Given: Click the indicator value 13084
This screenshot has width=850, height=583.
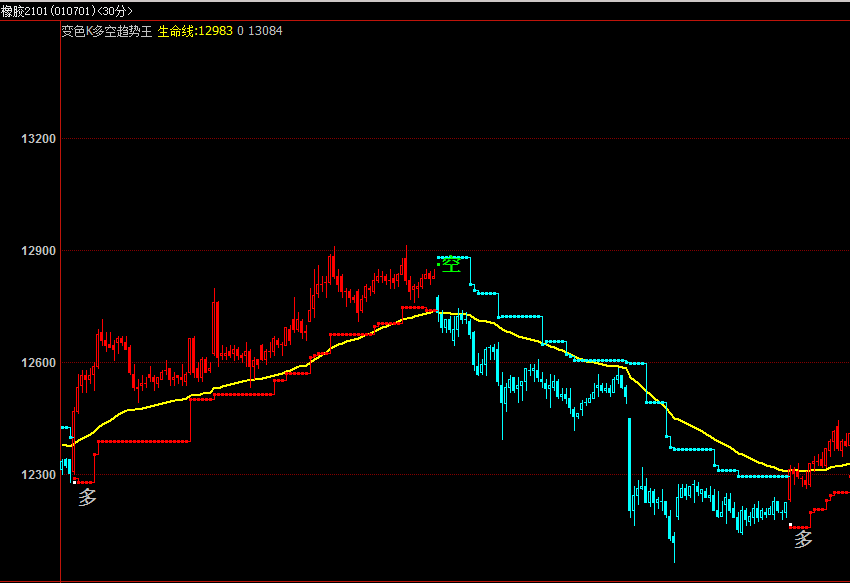Looking at the screenshot, I should (x=265, y=31).
